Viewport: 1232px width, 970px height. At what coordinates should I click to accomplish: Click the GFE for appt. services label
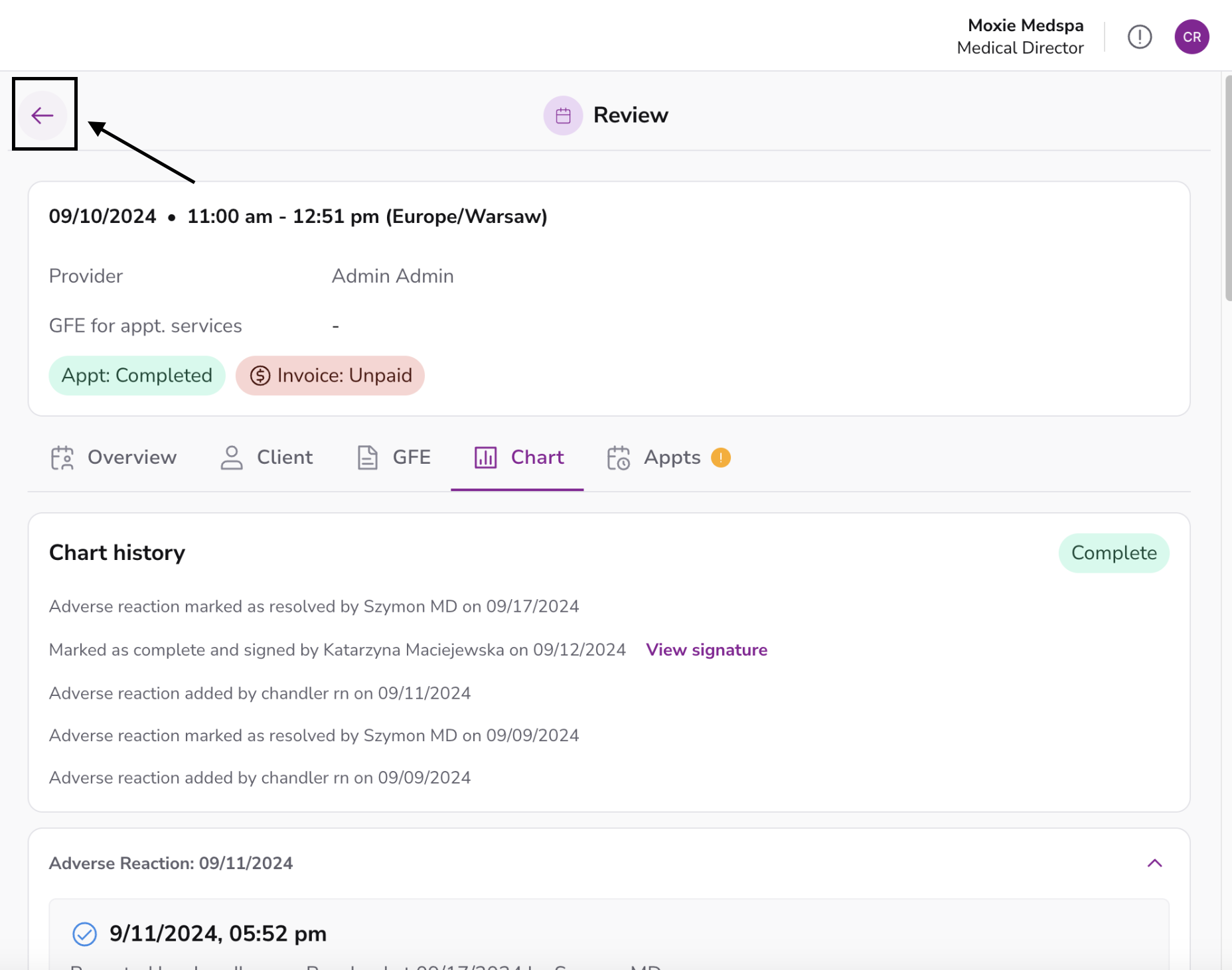pos(145,326)
